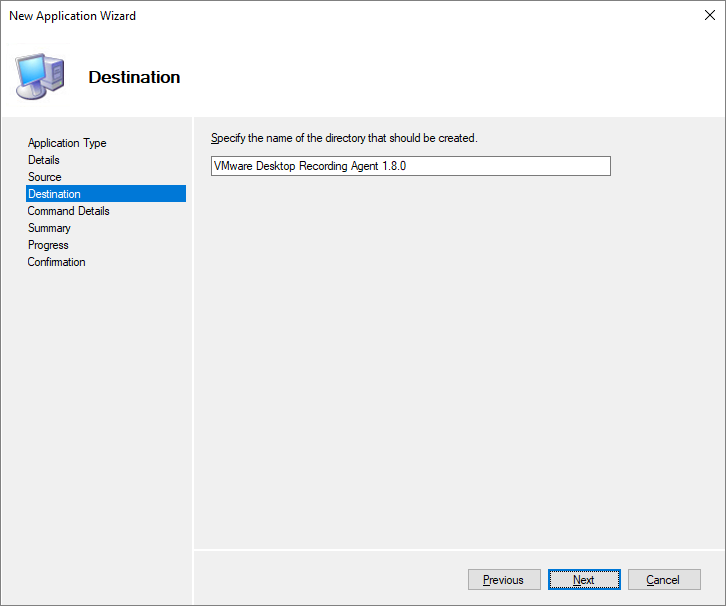Viewport: 726px width, 606px height.
Task: Click the word VMware in directory field
Action: pos(233,166)
